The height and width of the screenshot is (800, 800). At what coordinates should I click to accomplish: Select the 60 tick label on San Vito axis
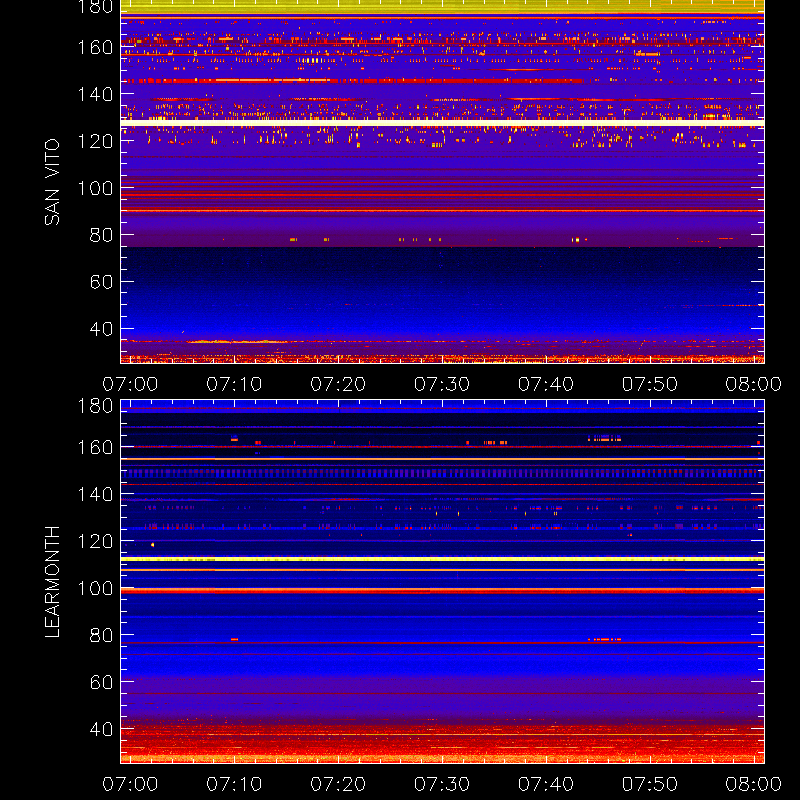click(x=101, y=282)
